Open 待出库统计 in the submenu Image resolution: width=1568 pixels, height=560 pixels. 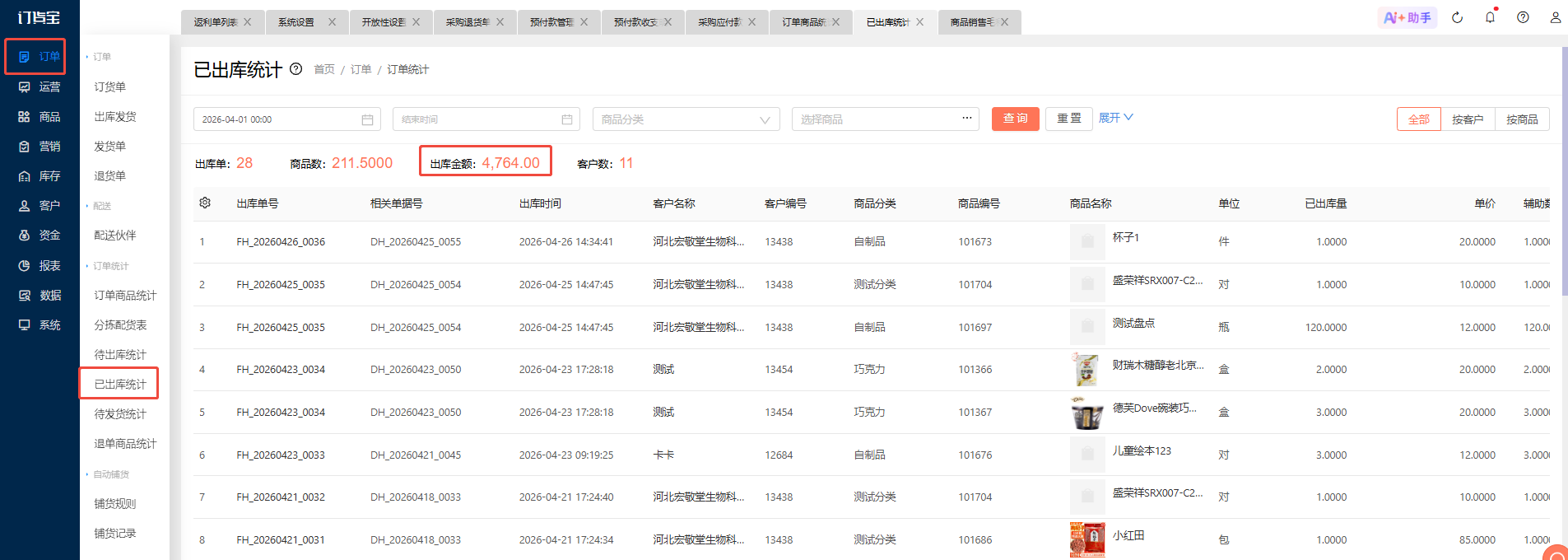point(120,355)
